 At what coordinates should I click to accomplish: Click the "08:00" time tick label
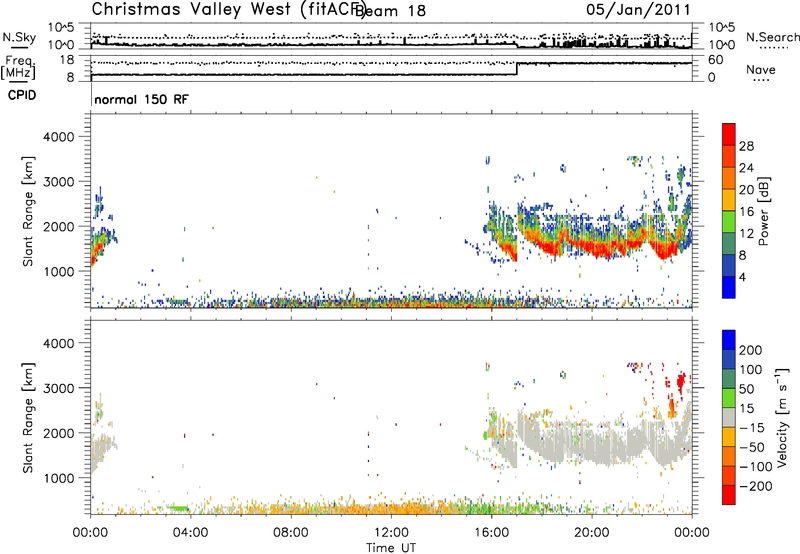point(291,533)
